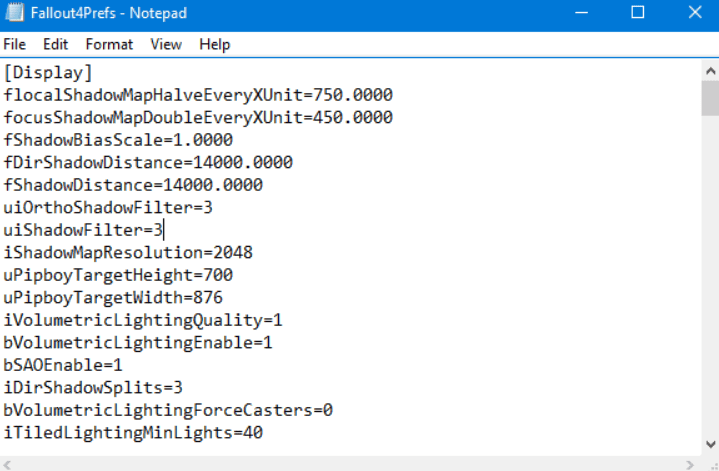Click the horizontal scrollbar left arrow
The image size is (719, 471).
(x=7, y=465)
